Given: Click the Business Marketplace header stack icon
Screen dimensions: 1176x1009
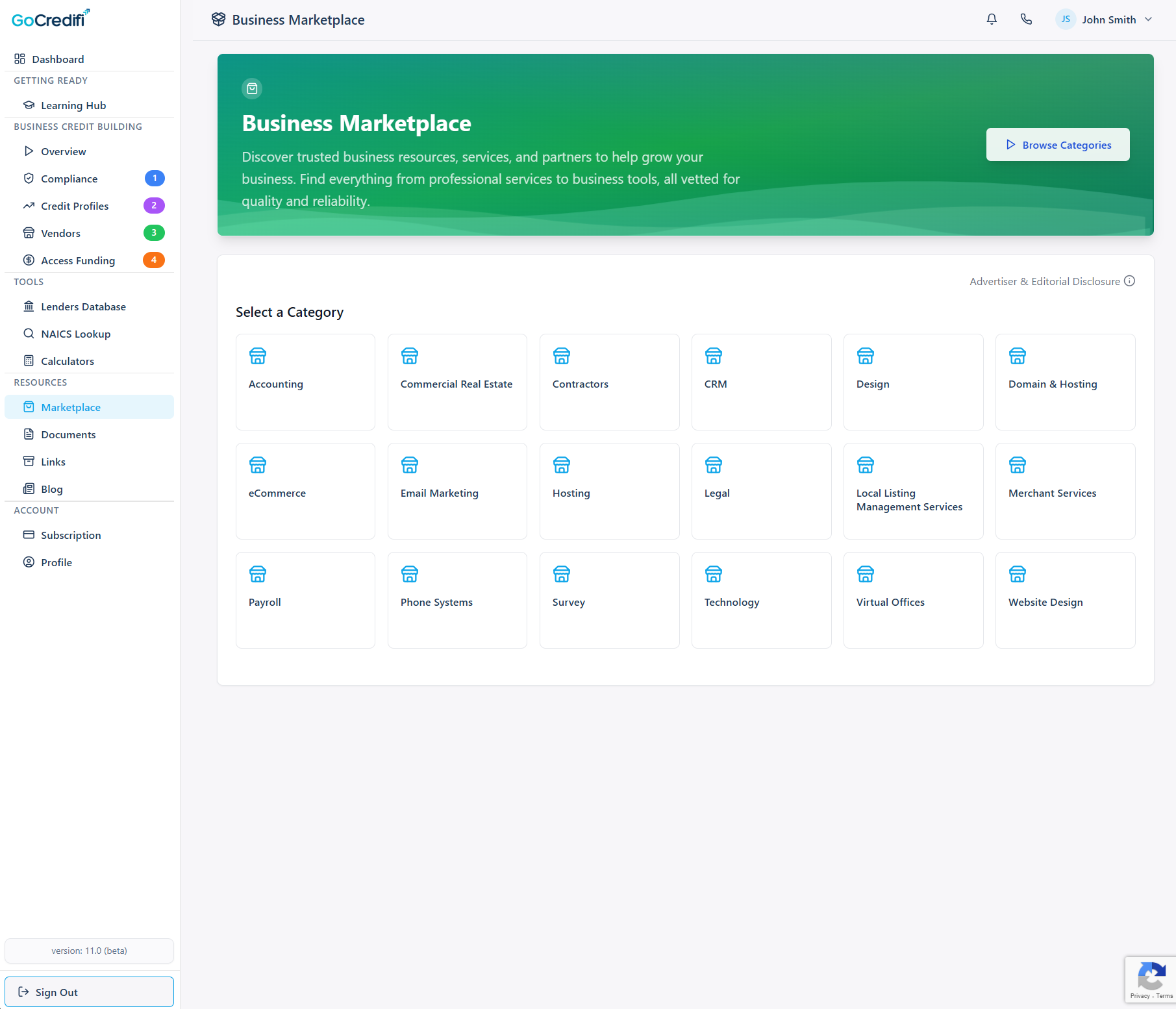Looking at the screenshot, I should coord(218,19).
